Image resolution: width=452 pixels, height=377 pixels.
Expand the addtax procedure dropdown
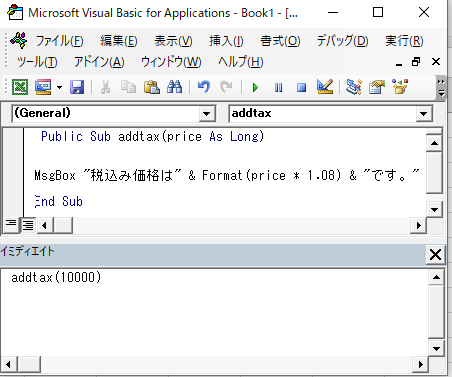click(x=423, y=114)
